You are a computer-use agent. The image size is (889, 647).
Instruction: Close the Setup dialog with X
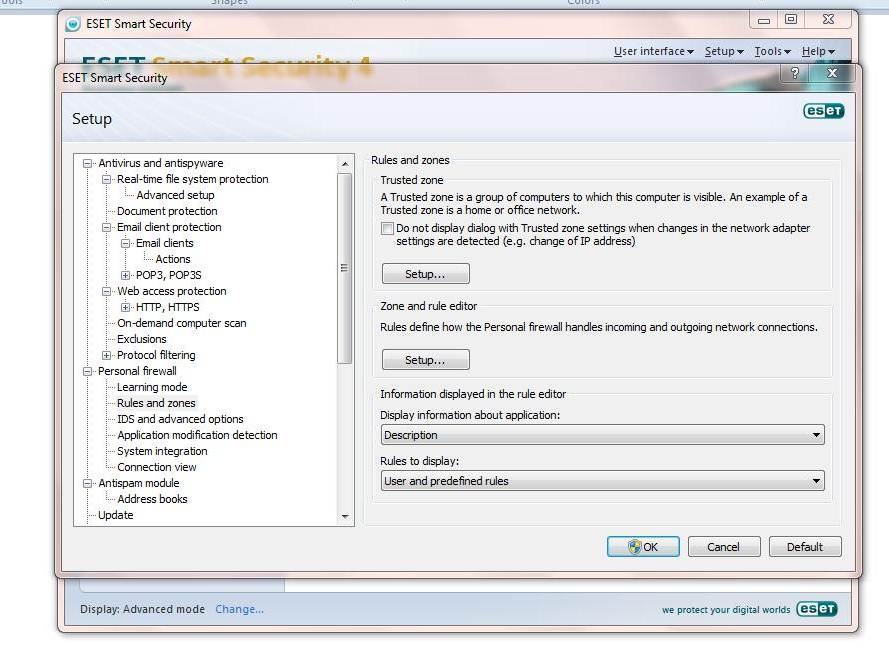pyautogui.click(x=832, y=73)
